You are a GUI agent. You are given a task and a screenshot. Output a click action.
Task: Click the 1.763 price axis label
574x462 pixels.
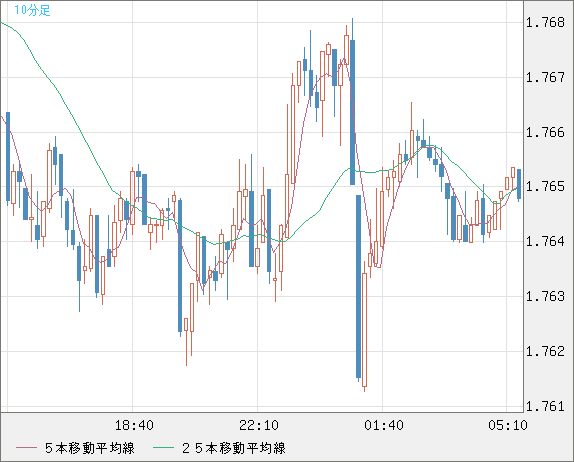click(x=545, y=296)
